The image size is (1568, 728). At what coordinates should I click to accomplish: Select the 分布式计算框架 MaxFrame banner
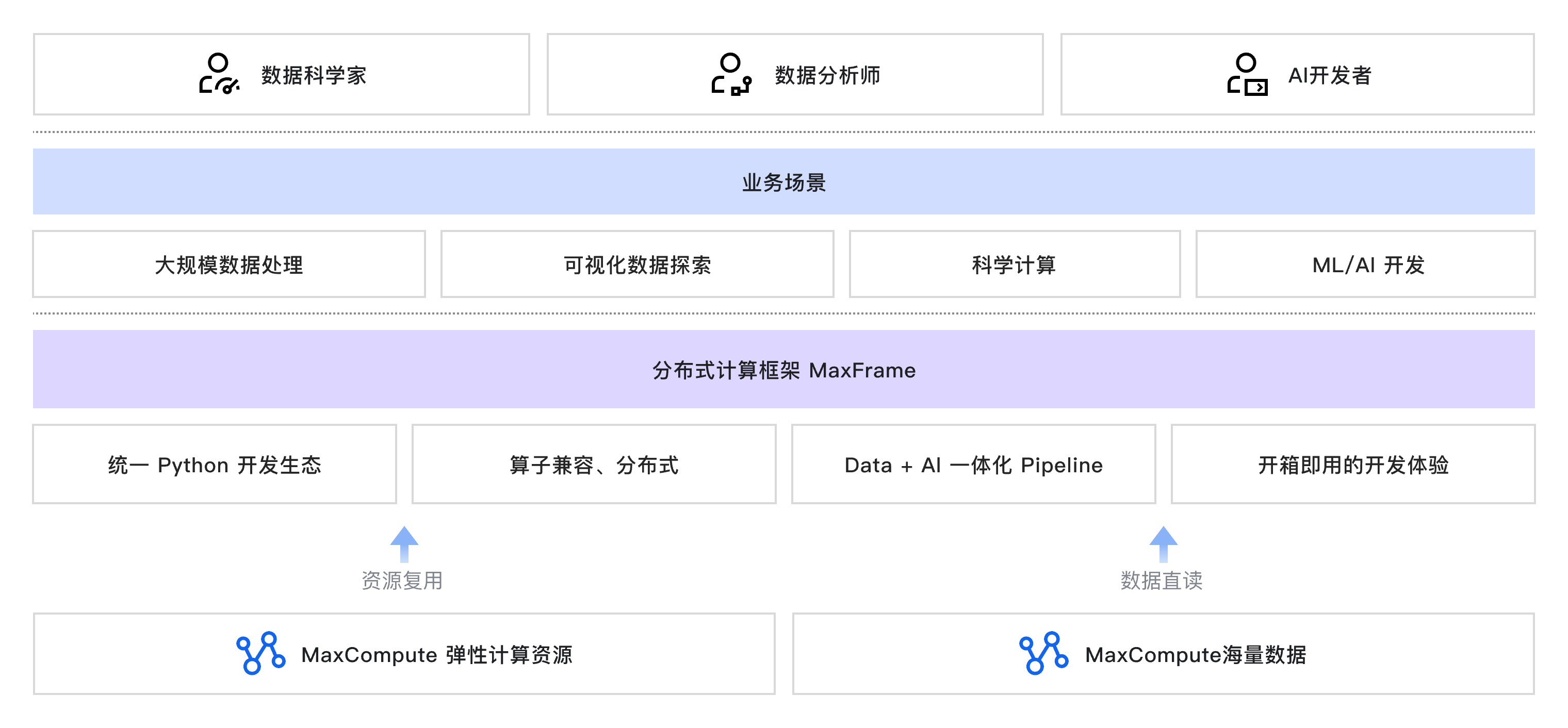[784, 369]
